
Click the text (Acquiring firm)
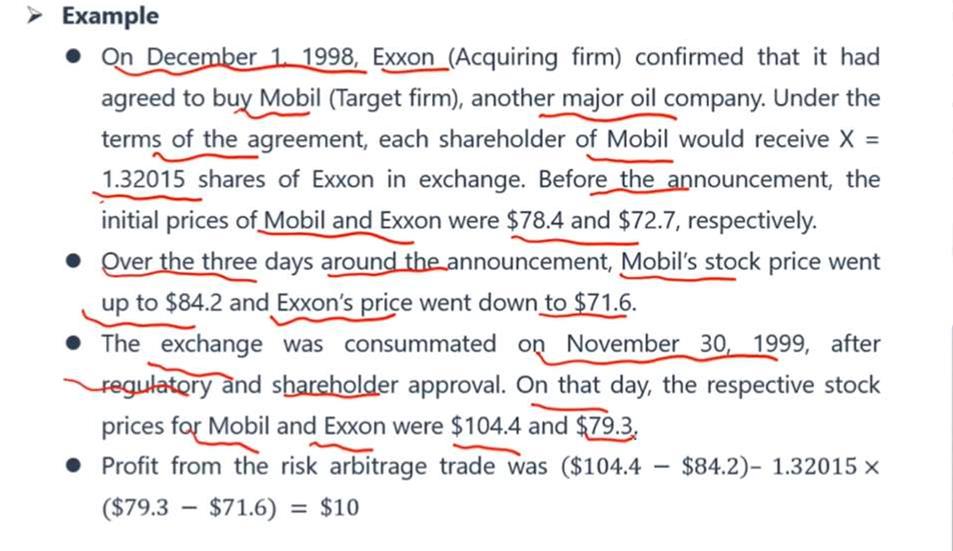535,57
